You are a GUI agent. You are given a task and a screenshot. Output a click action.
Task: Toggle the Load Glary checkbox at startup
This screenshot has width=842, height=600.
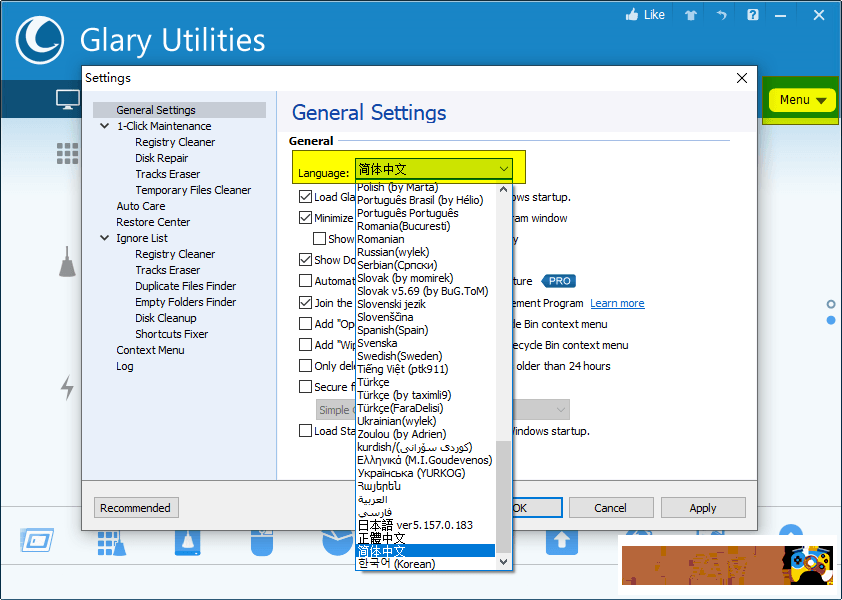coord(306,197)
